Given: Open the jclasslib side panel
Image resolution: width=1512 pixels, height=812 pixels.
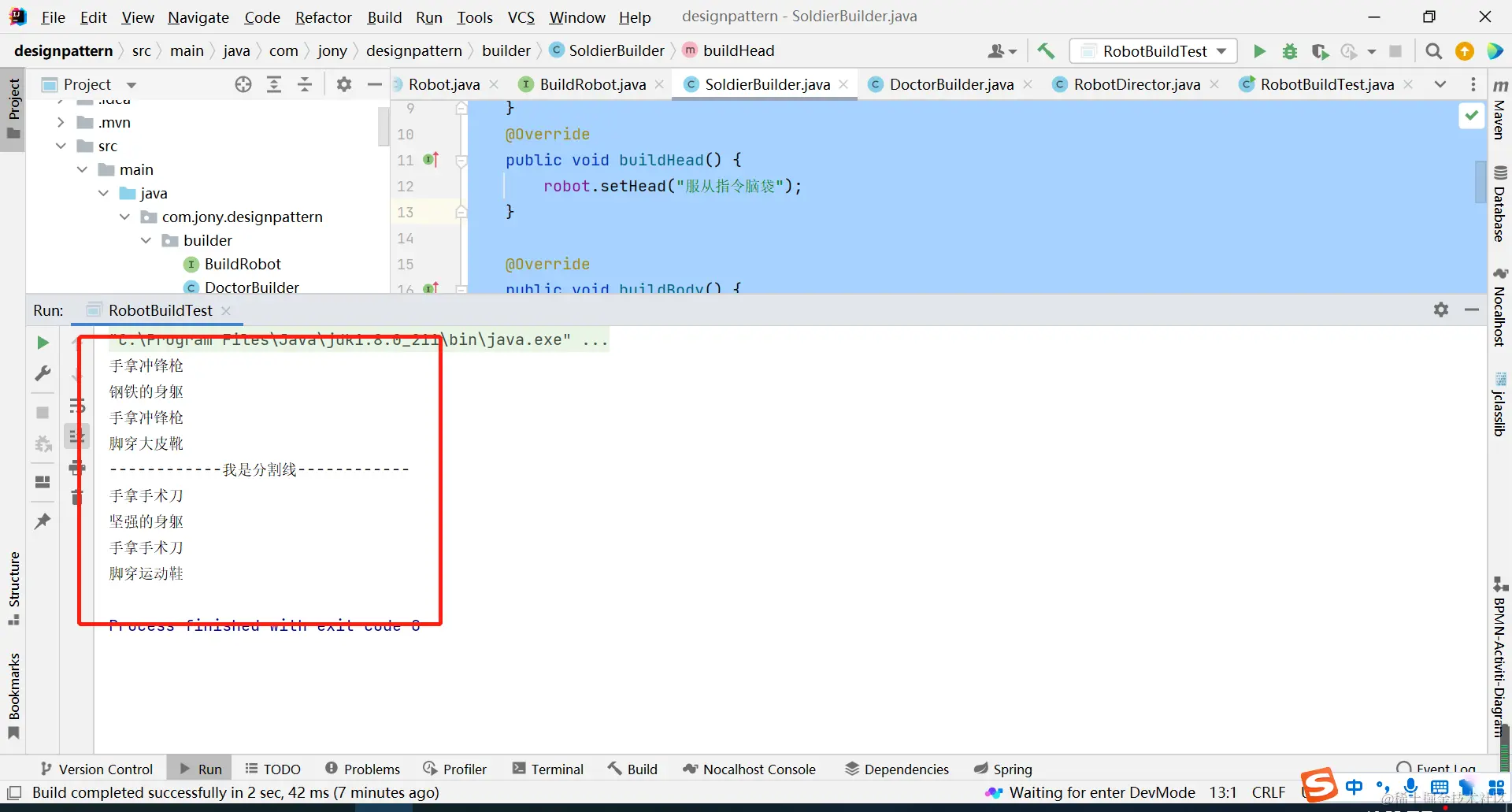Looking at the screenshot, I should point(1500,404).
